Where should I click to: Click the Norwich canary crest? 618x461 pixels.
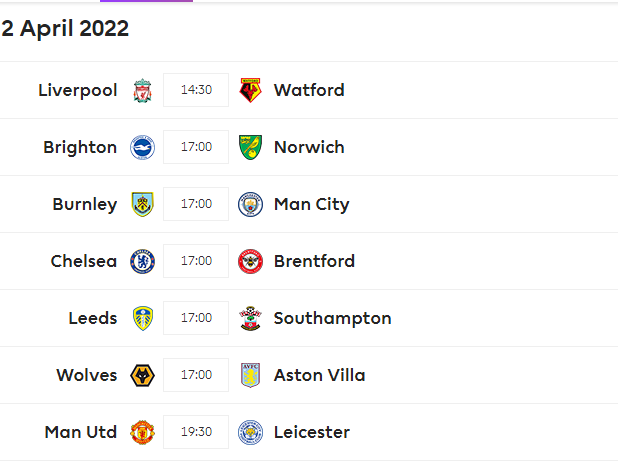250,147
